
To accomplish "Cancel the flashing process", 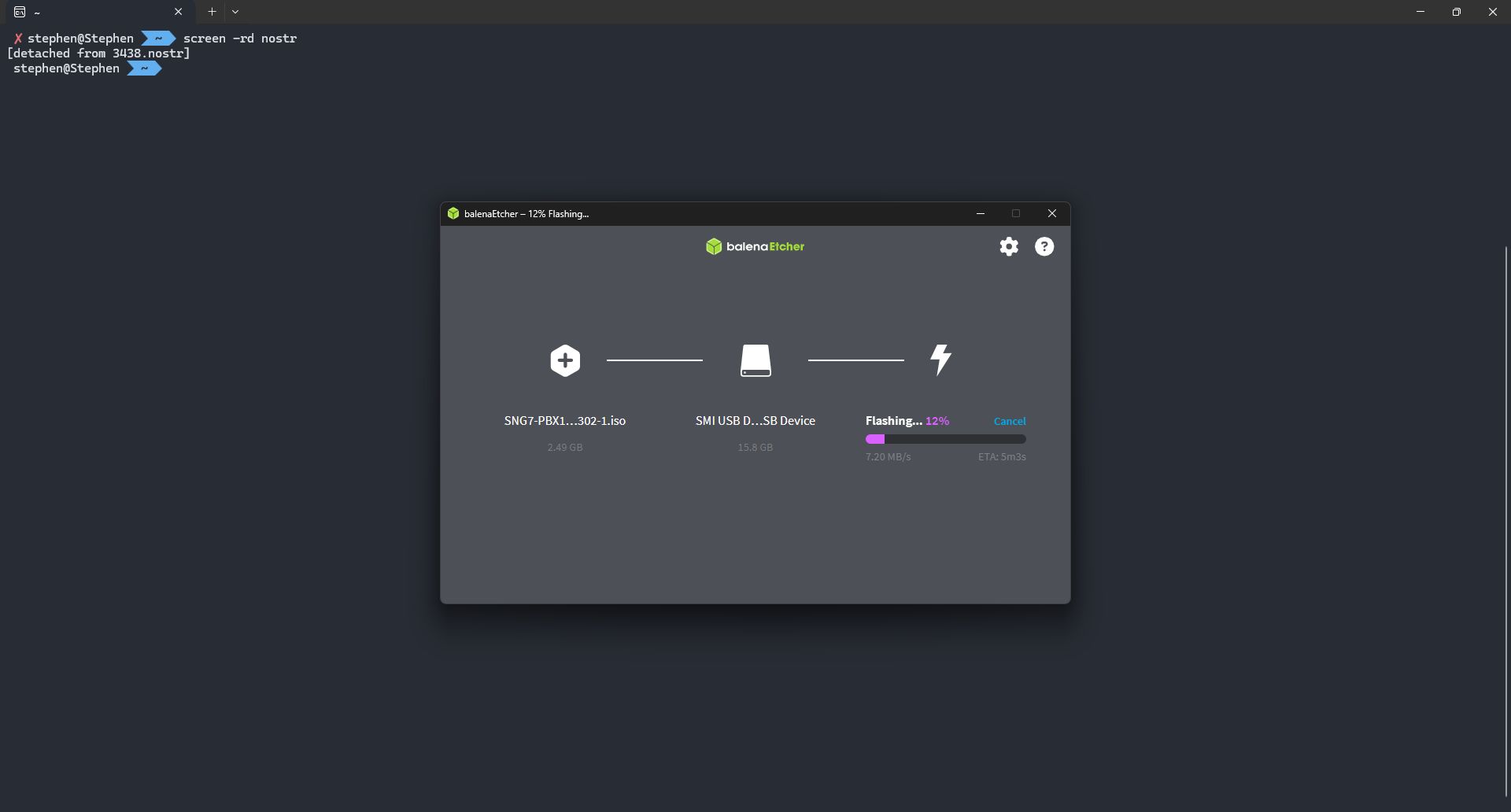I will pyautogui.click(x=1009, y=421).
